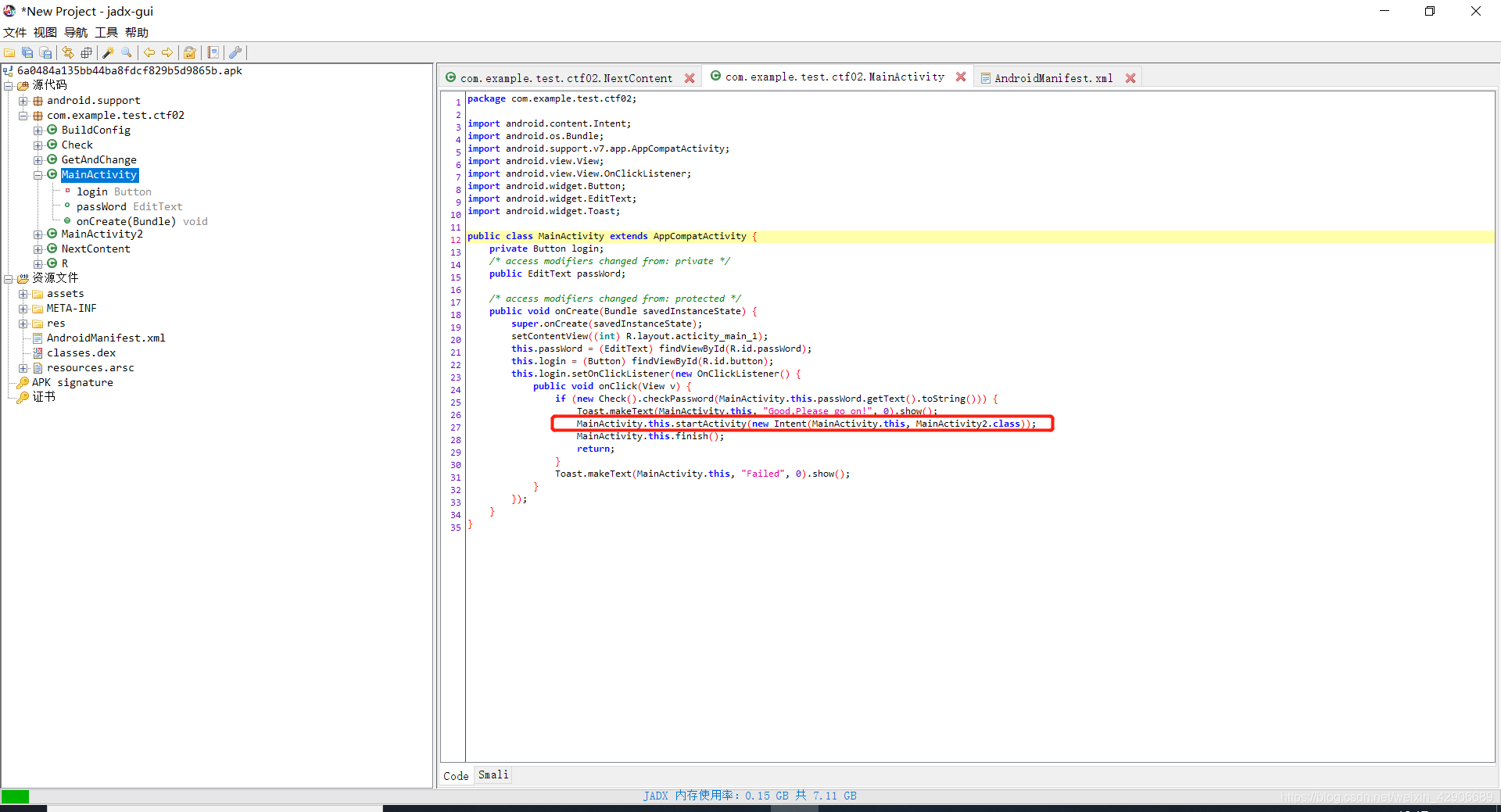Navigate back with the left arrow
The image size is (1501, 812).
pos(149,52)
